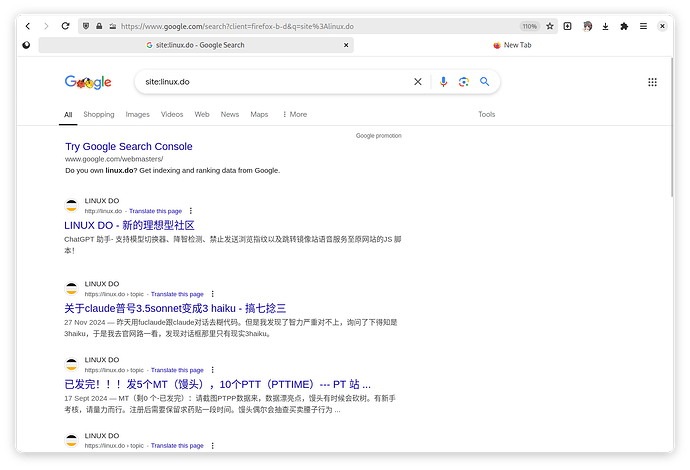The width and height of the screenshot is (690, 470).
Task: Open the Google apps grid icon
Action: click(652, 82)
